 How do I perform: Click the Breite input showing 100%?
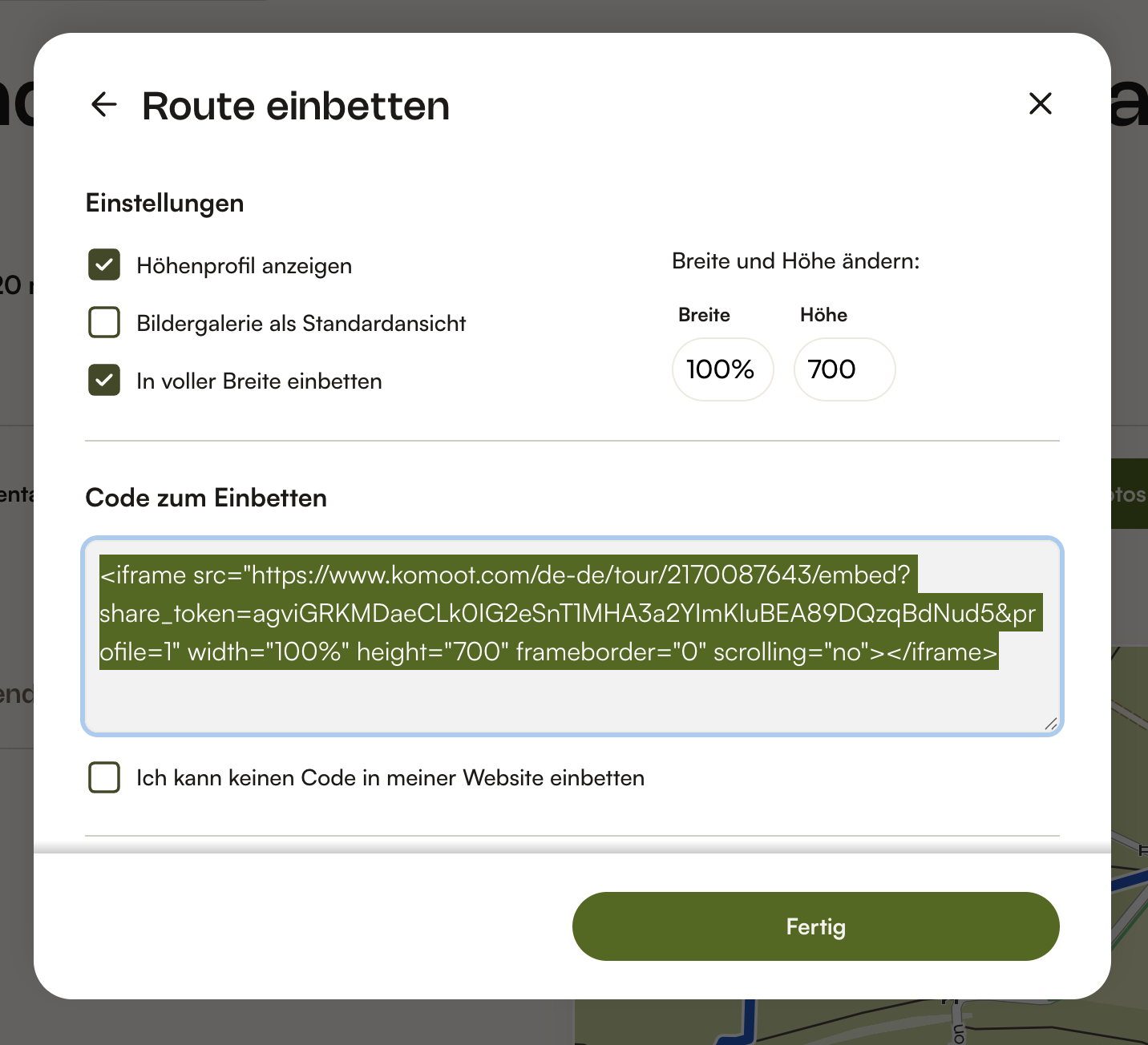[722, 369]
